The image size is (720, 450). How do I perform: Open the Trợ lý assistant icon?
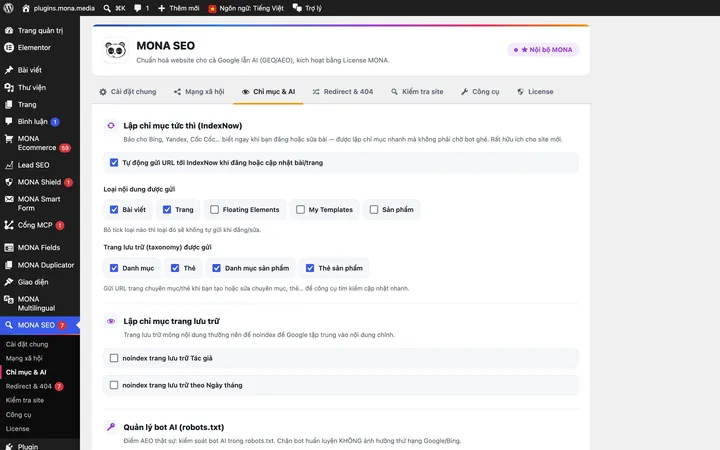point(297,8)
